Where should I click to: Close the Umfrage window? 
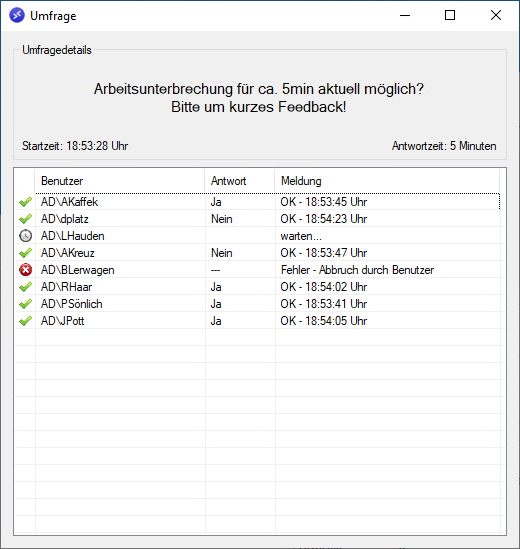496,15
